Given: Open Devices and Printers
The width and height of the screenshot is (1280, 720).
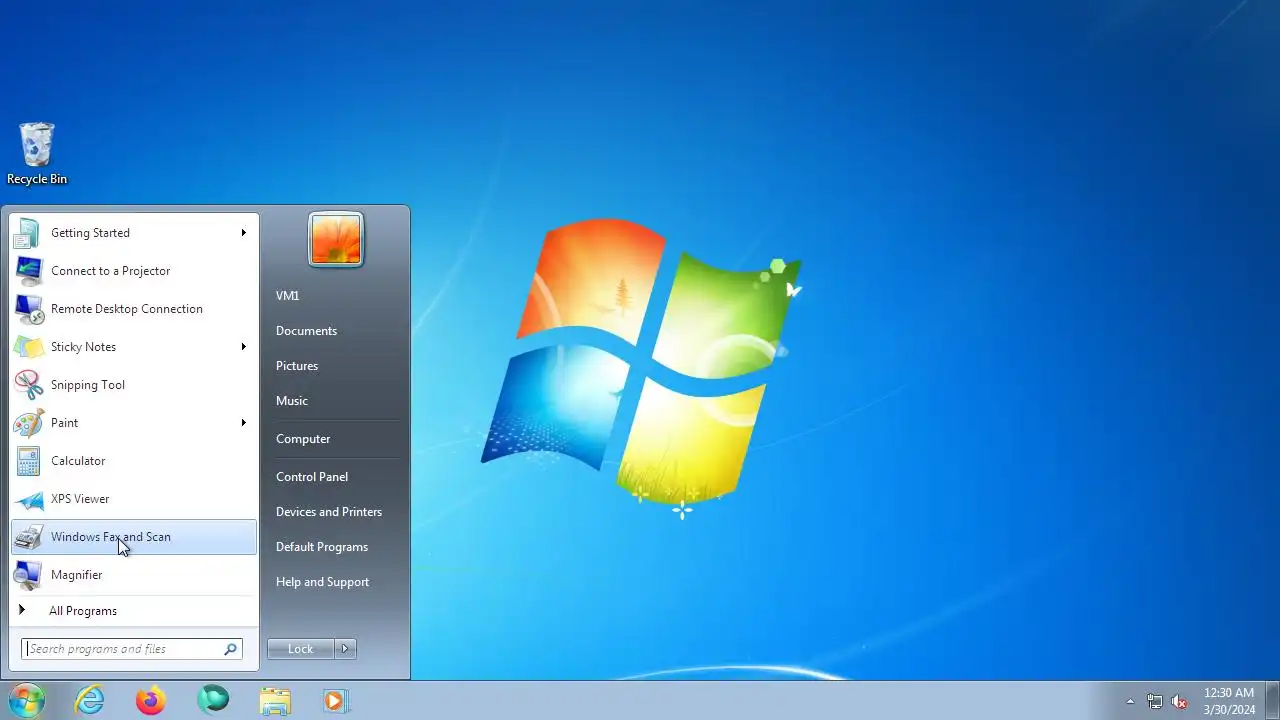Looking at the screenshot, I should coord(329,512).
